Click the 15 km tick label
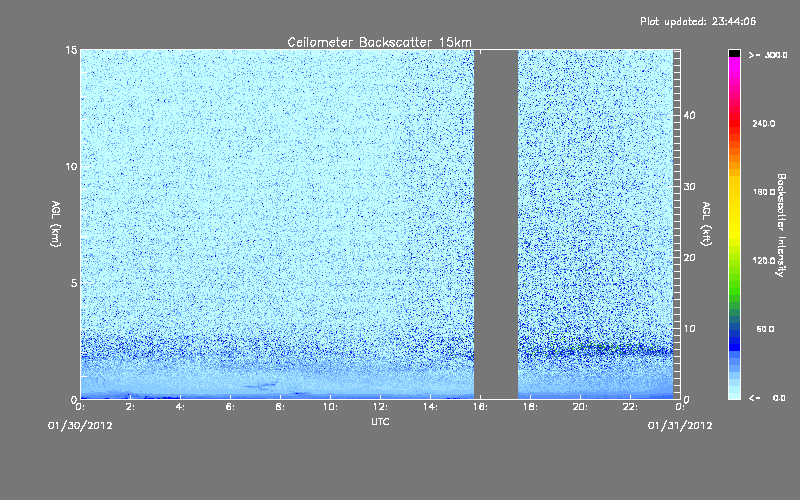Image resolution: width=800 pixels, height=500 pixels. tap(71, 50)
